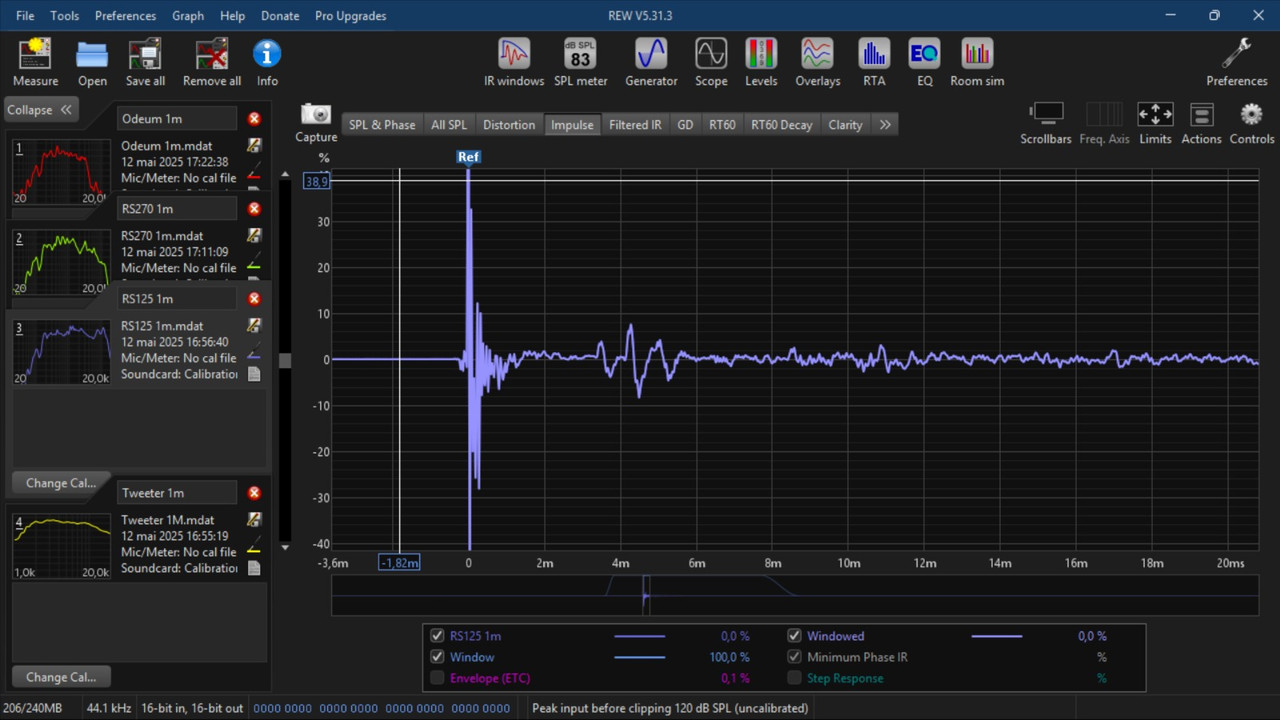Open graph Actions icon
This screenshot has width=1280, height=720.
click(1201, 114)
